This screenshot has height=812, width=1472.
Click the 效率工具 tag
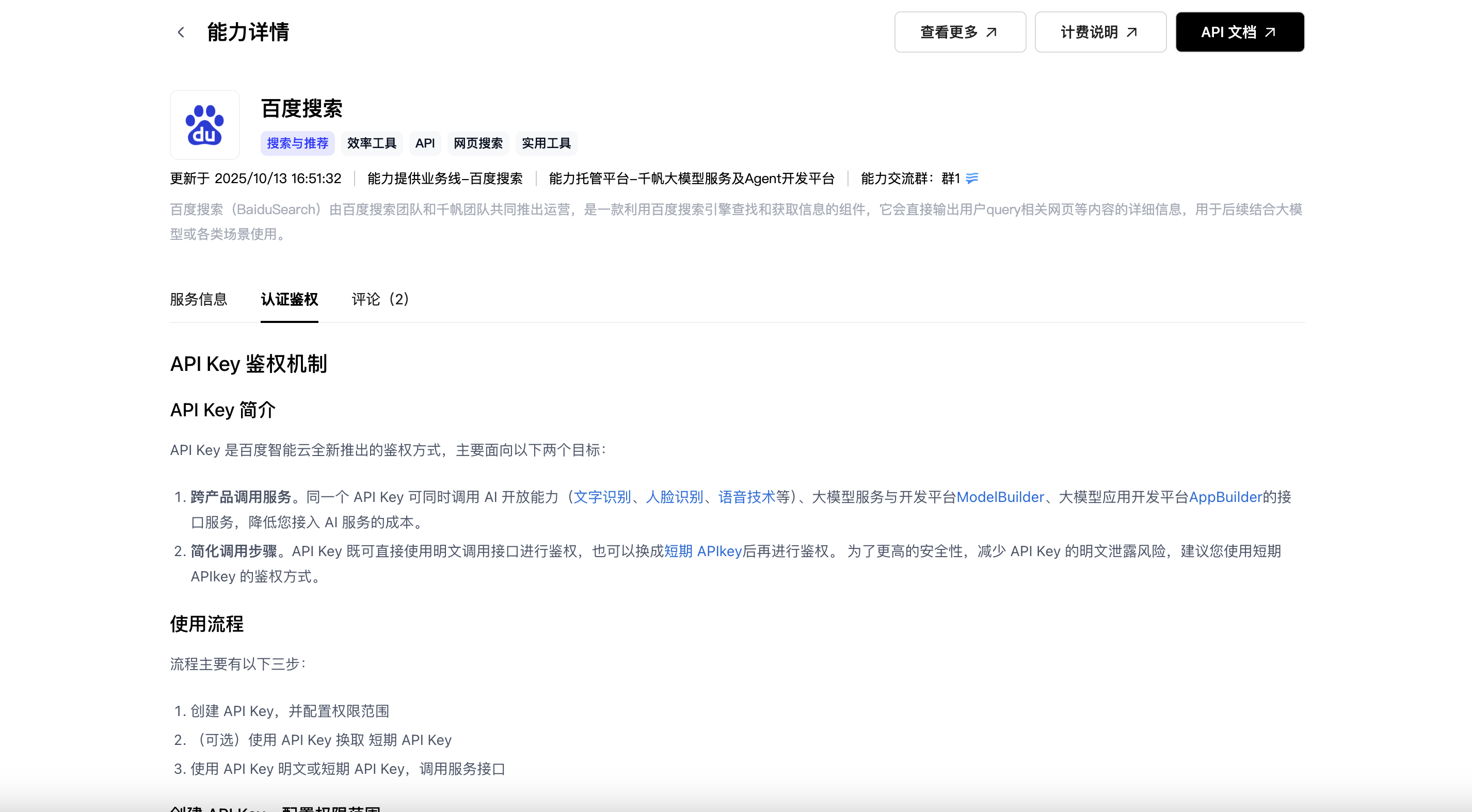coord(372,143)
